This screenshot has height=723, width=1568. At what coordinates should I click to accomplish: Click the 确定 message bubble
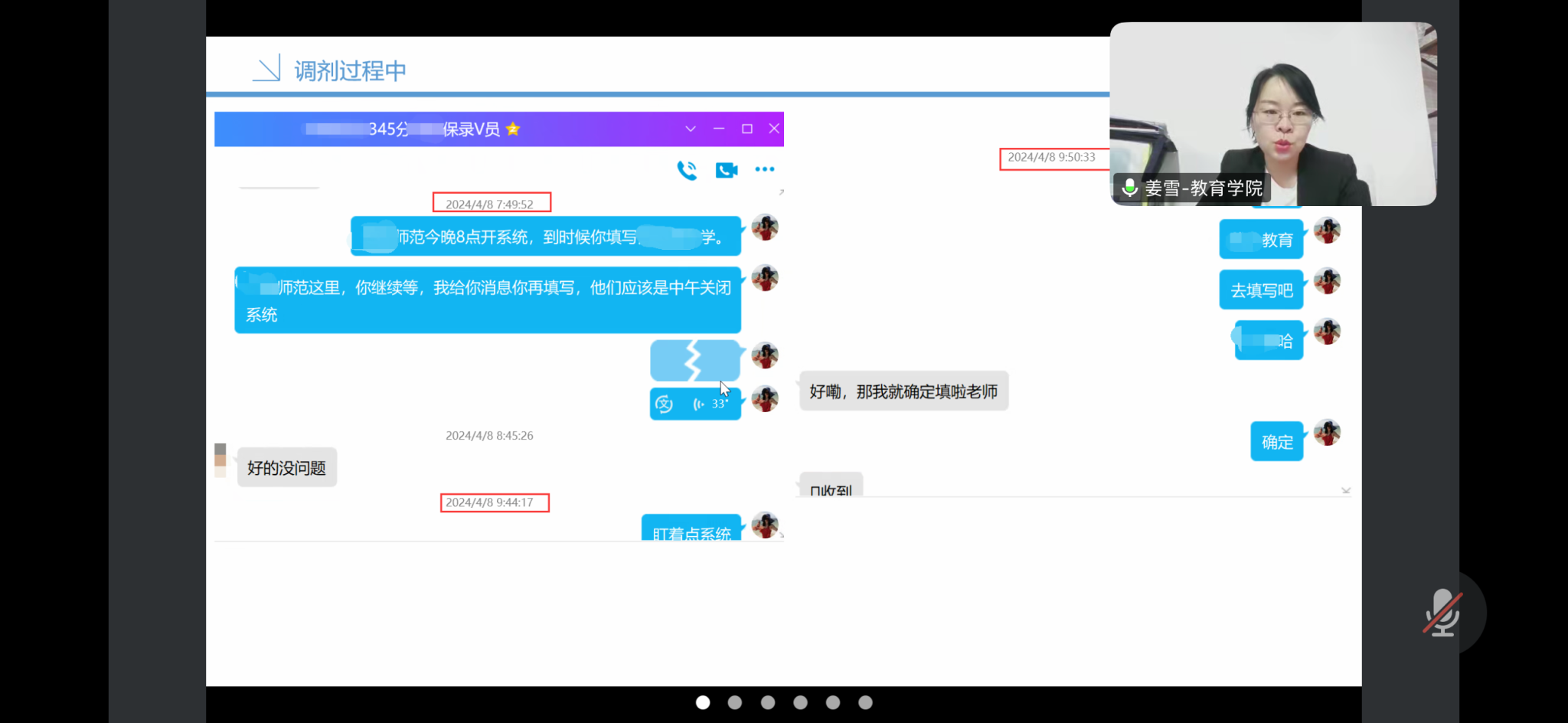click(1276, 442)
